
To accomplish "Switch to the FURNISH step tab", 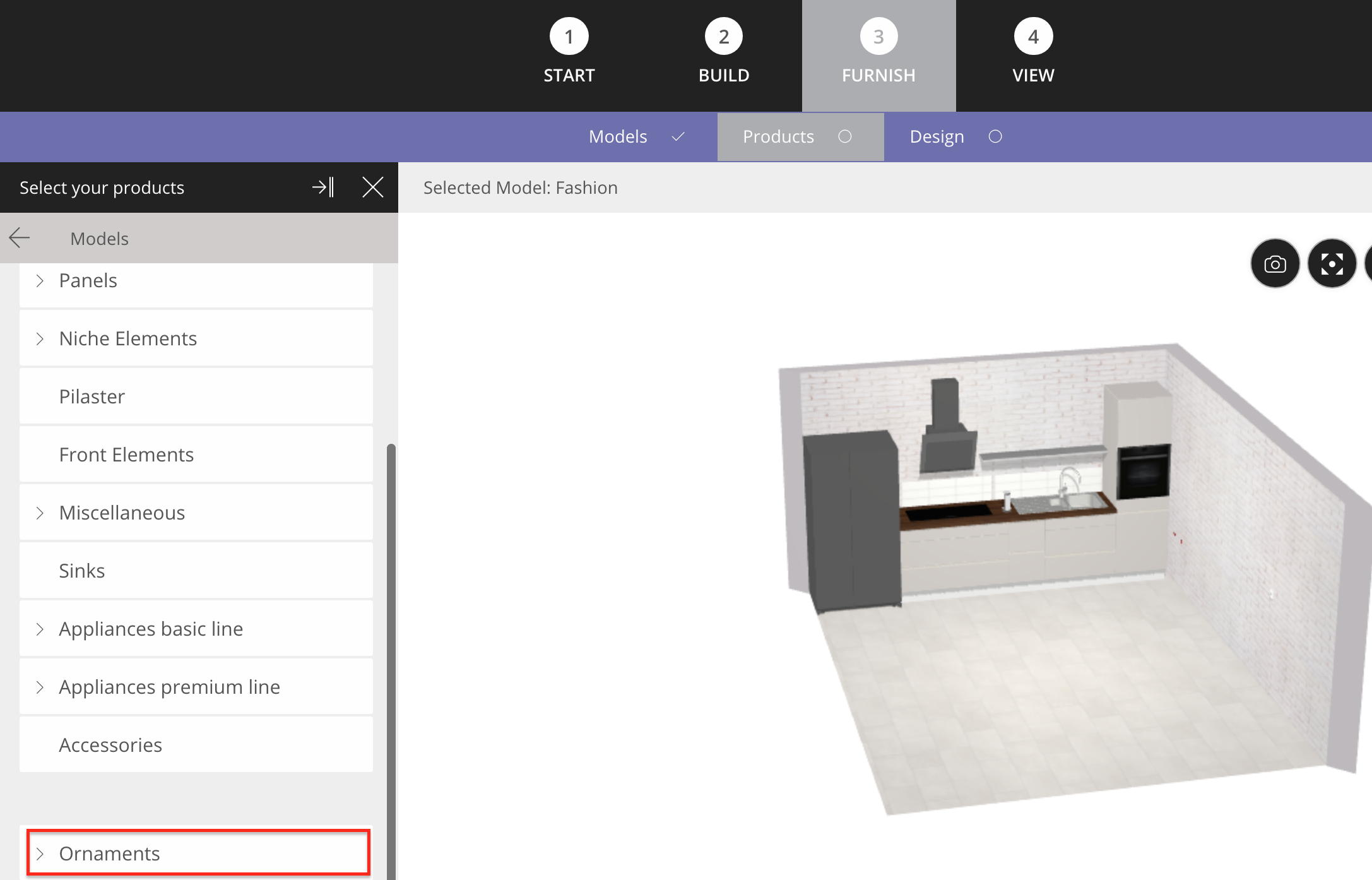I will [878, 56].
